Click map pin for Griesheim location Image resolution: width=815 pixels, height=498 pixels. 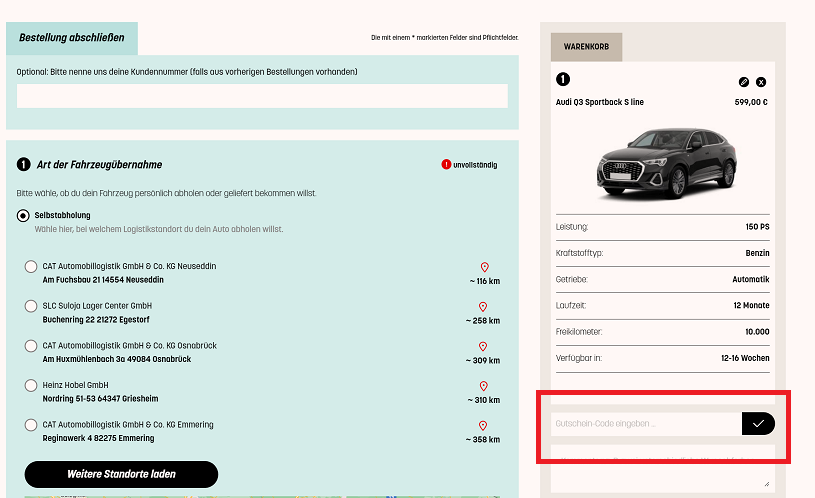[x=484, y=386]
